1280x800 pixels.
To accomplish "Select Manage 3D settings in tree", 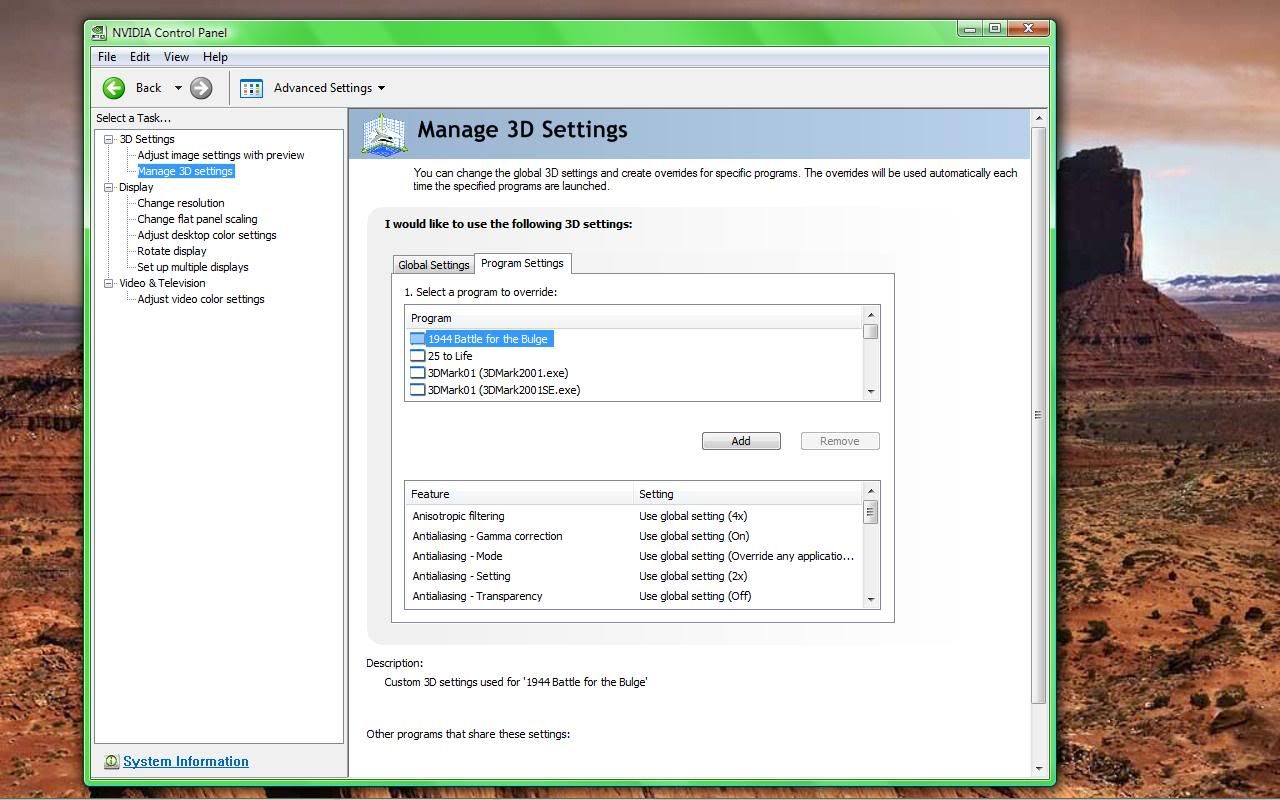I will tap(186, 171).
